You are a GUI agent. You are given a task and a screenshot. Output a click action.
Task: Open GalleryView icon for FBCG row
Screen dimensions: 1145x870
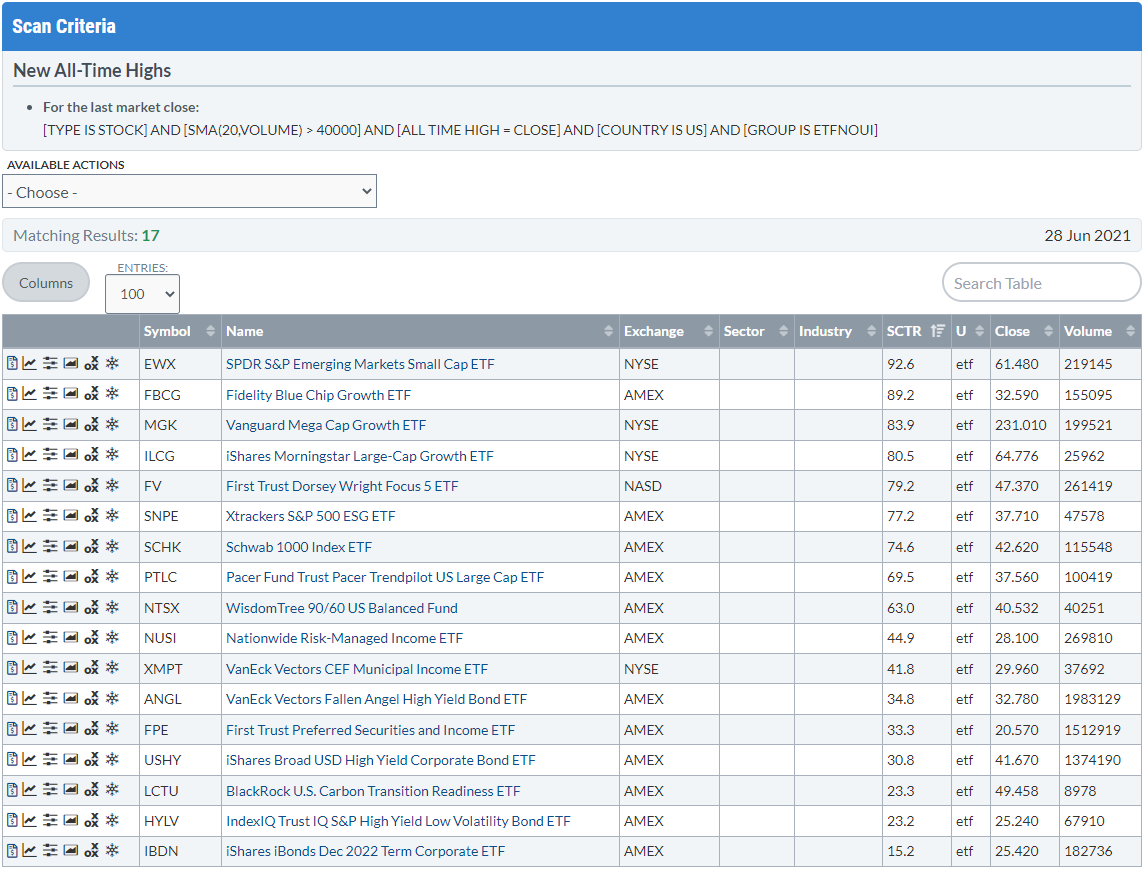(71, 394)
